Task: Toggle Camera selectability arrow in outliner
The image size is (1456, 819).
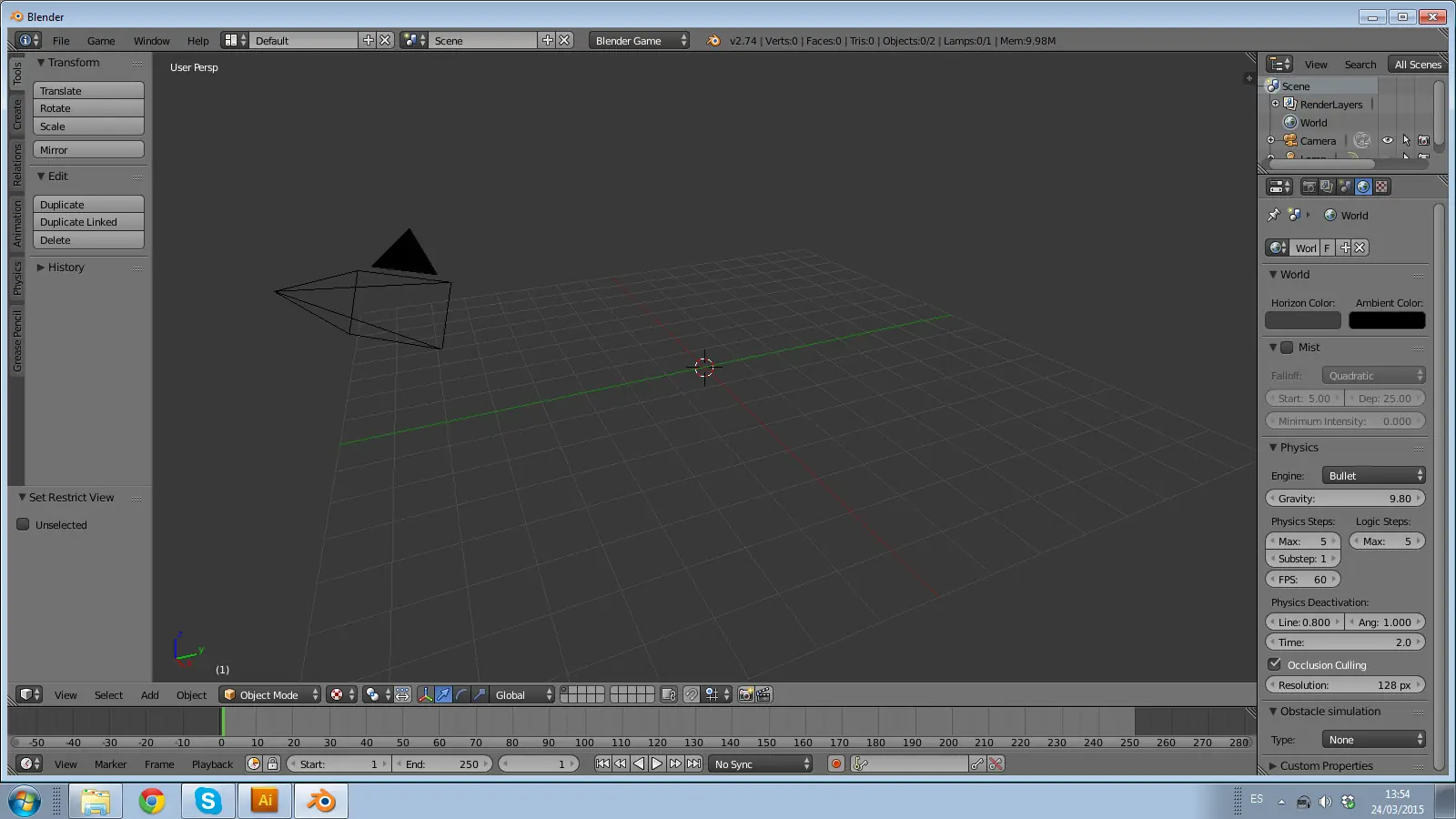Action: tap(1406, 140)
